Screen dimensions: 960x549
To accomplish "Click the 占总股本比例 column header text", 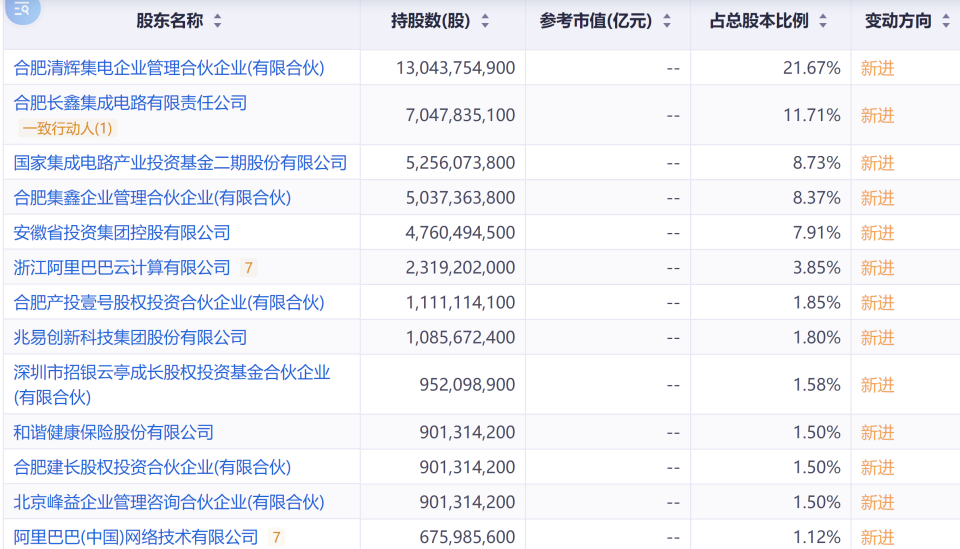I will tap(759, 21).
